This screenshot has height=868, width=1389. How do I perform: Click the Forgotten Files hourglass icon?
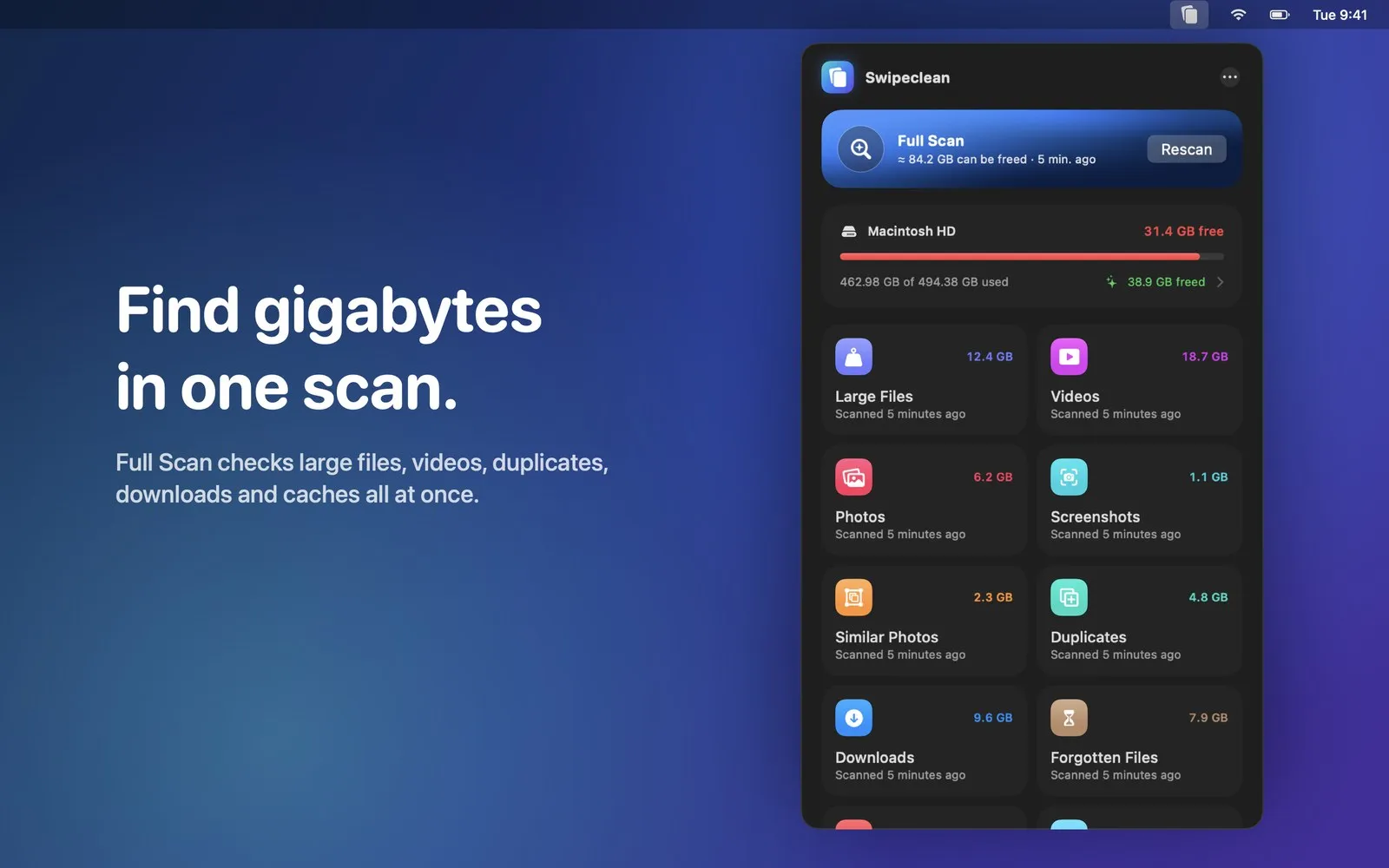coord(1069,718)
